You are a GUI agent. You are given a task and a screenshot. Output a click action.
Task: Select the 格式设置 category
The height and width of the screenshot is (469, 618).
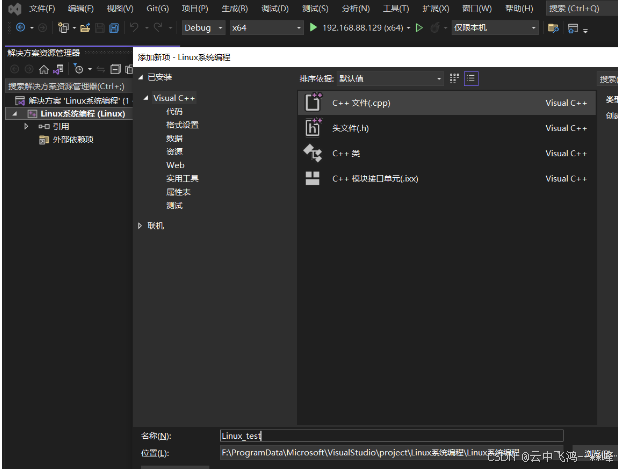coord(182,125)
